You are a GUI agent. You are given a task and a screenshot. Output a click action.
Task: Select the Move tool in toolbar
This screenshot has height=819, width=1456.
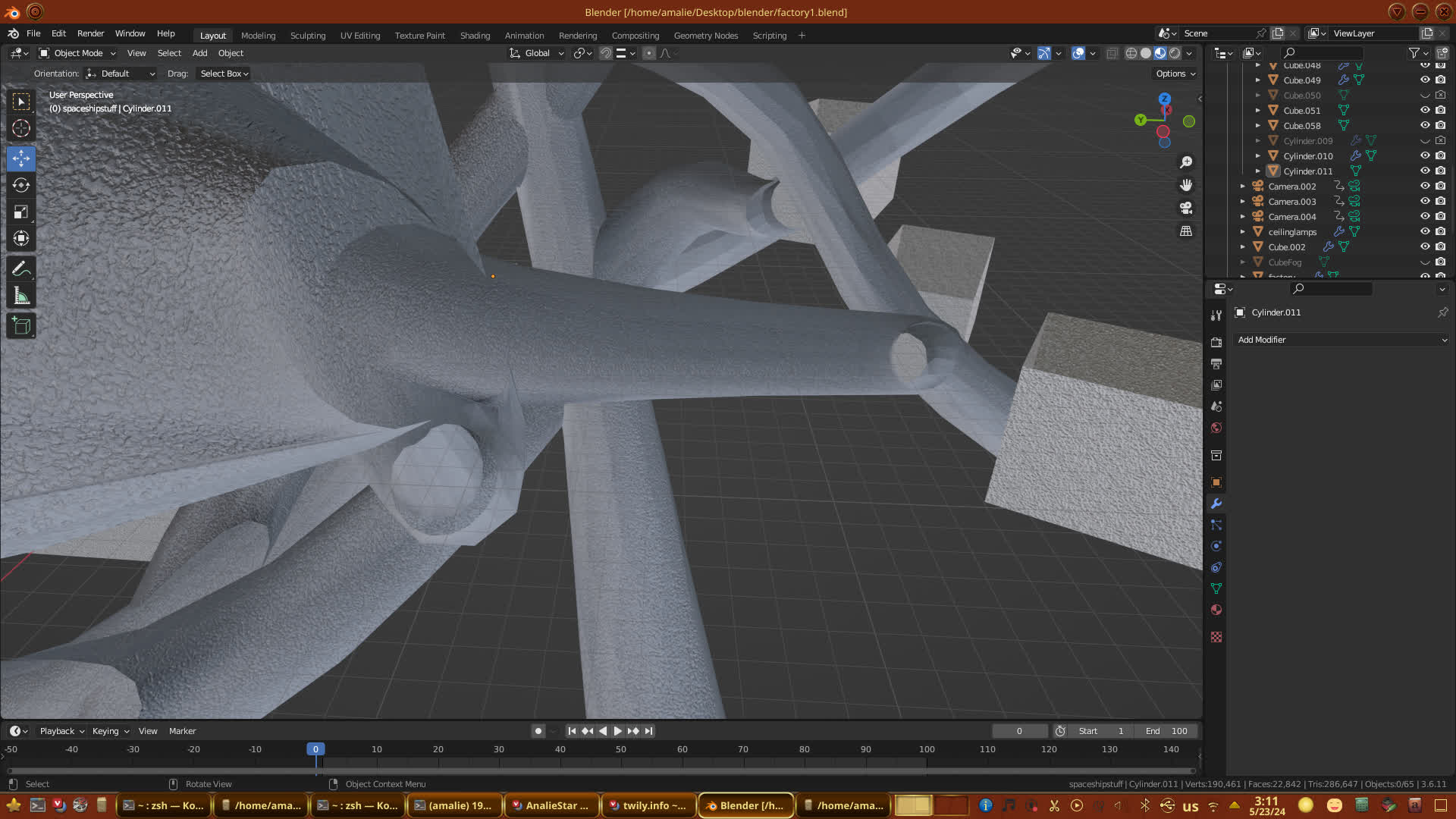21,158
